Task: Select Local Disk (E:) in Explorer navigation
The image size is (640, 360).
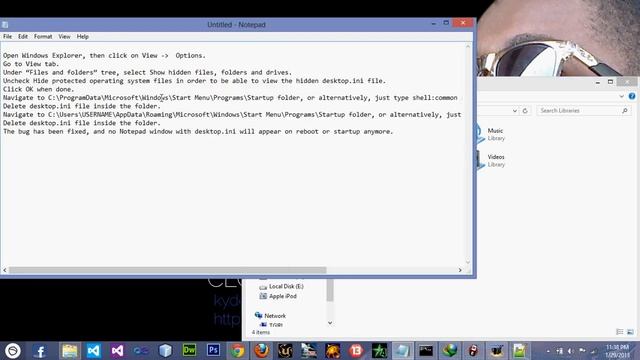Action: click(282, 287)
